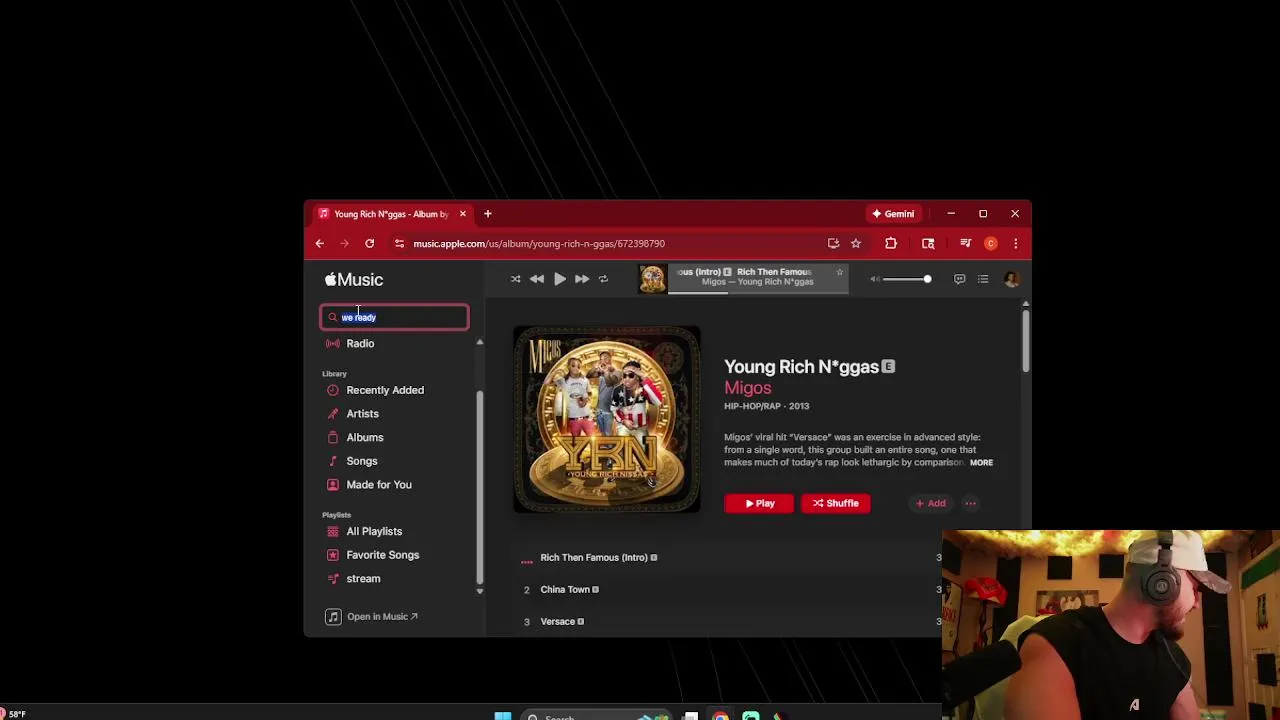View site information icon in address bar
The height and width of the screenshot is (720, 1280).
pyautogui.click(x=399, y=243)
